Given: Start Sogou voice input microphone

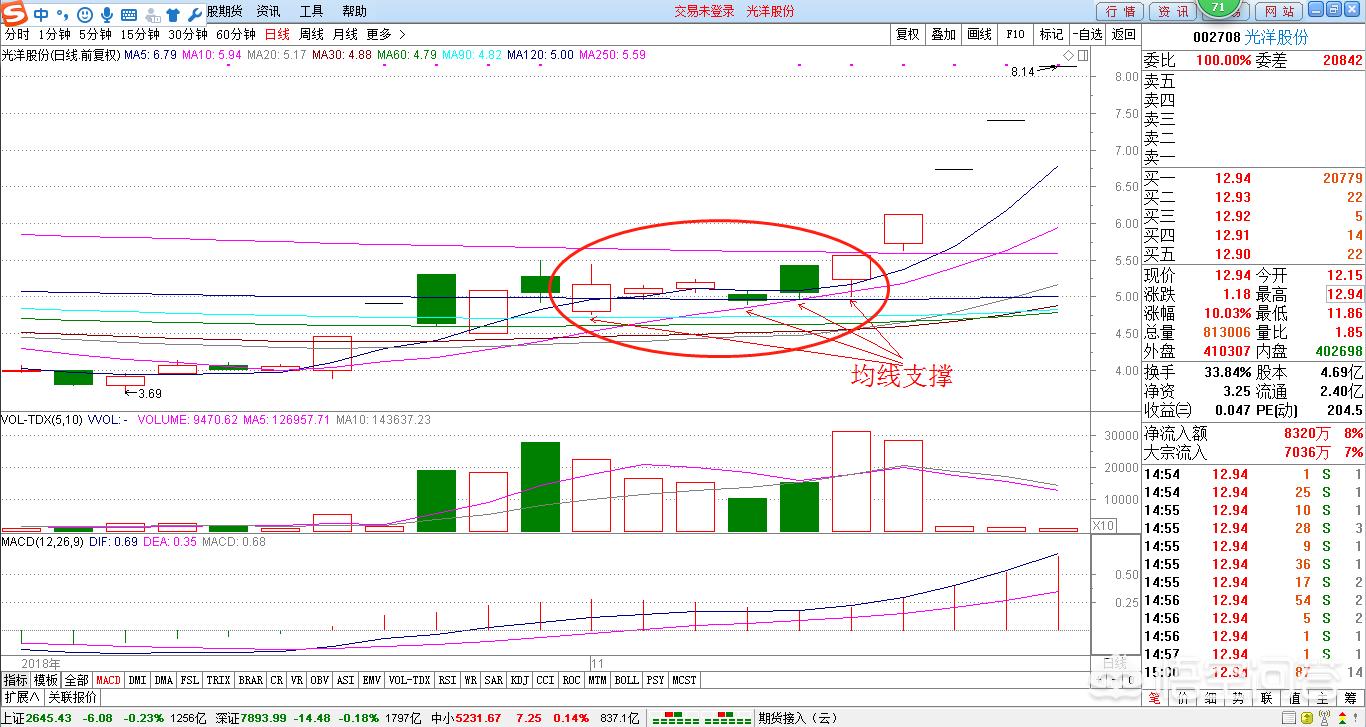Looking at the screenshot, I should [x=106, y=14].
